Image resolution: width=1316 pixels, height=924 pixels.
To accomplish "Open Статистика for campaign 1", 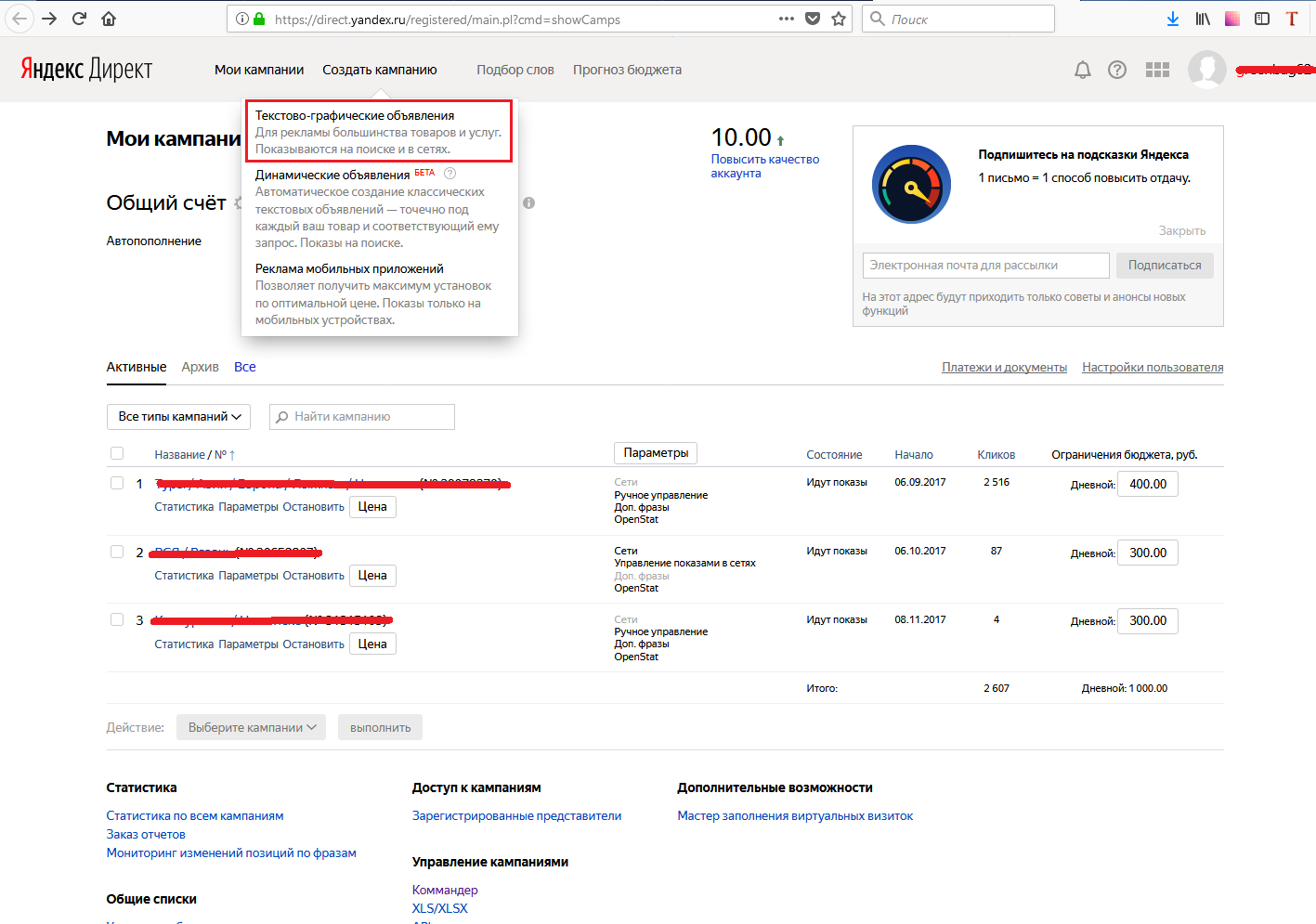I will pyautogui.click(x=184, y=507).
